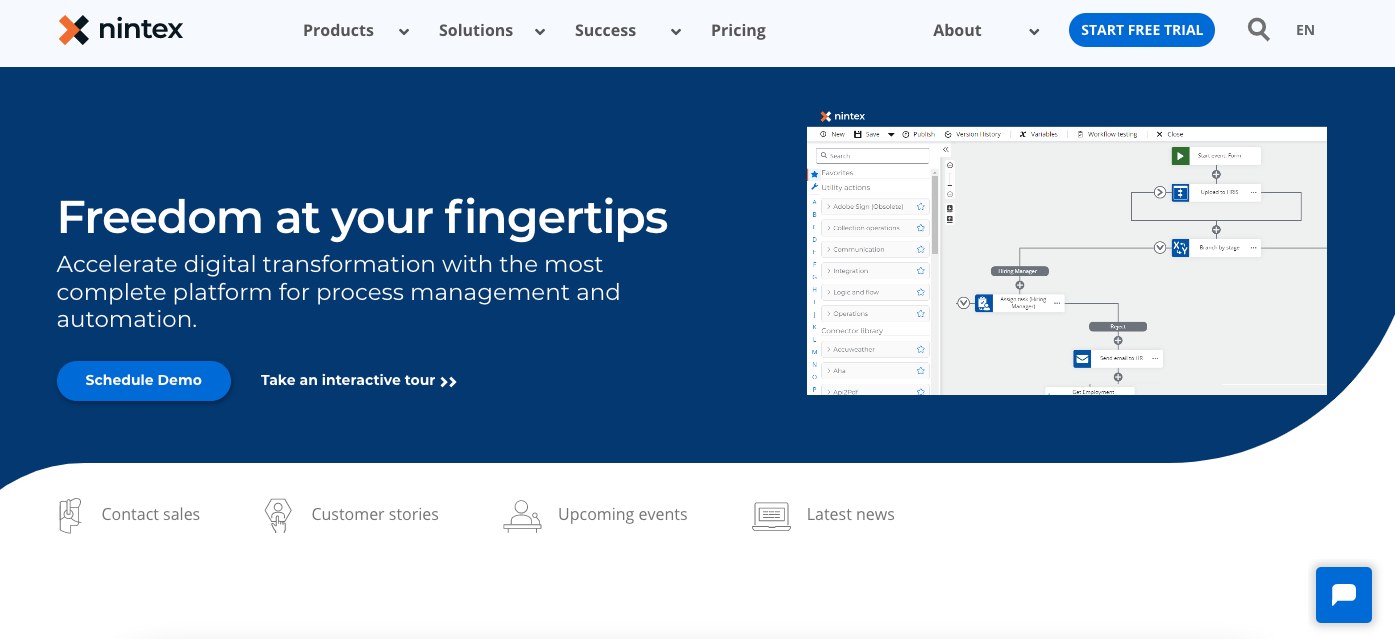Click the Schedule Demo button
The width and height of the screenshot is (1395, 639).
pos(144,381)
